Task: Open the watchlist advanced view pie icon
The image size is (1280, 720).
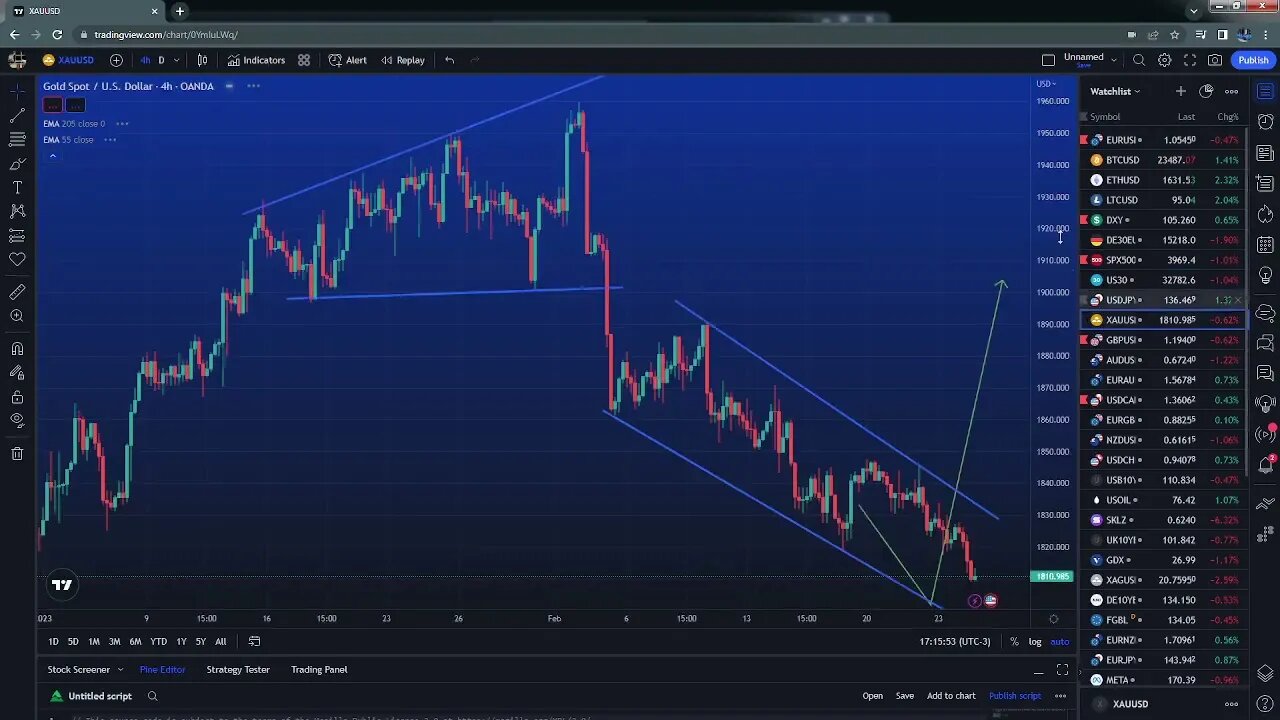Action: click(x=1206, y=91)
